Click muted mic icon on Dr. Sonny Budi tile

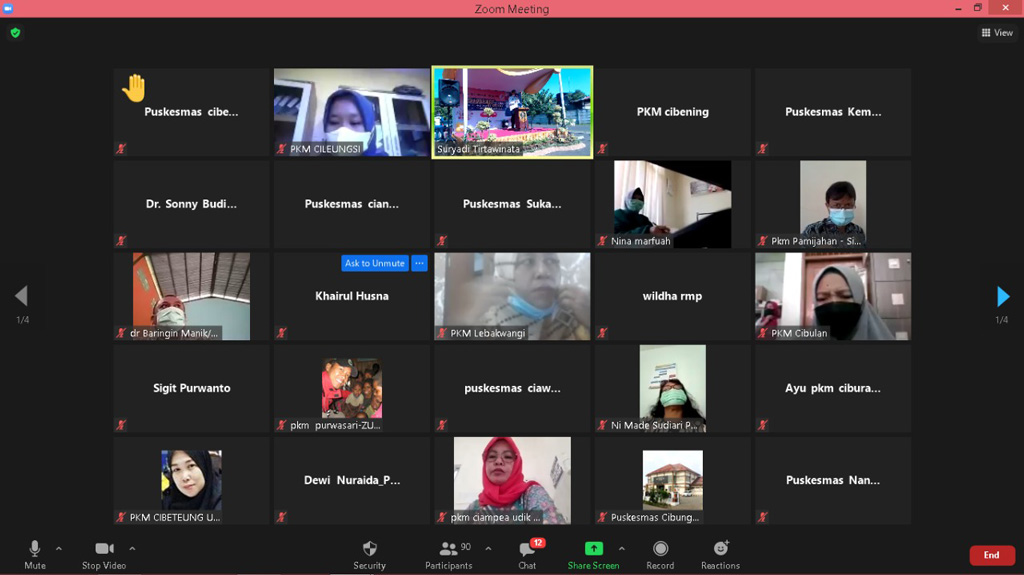[121, 241]
